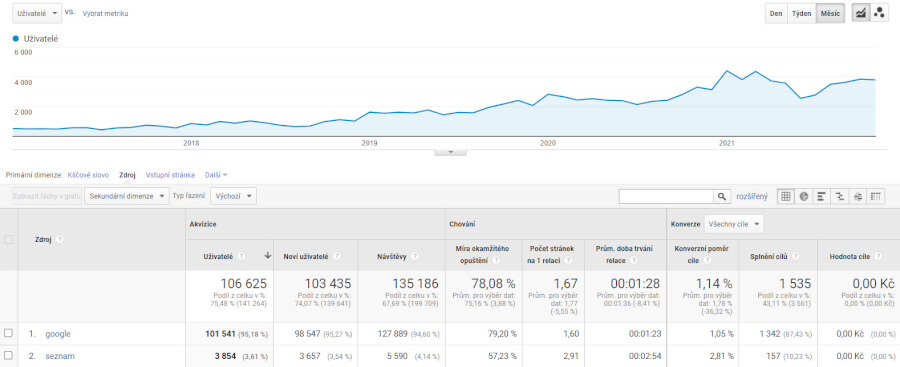Open the Všechny cíle conversions dropdown
The image size is (900, 367).
tap(734, 224)
